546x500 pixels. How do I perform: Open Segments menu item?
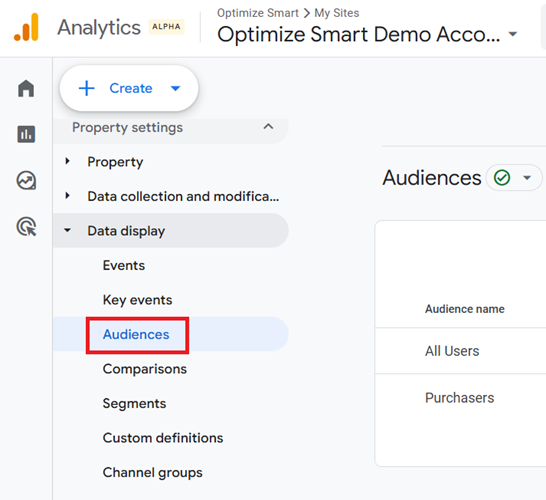pos(134,403)
